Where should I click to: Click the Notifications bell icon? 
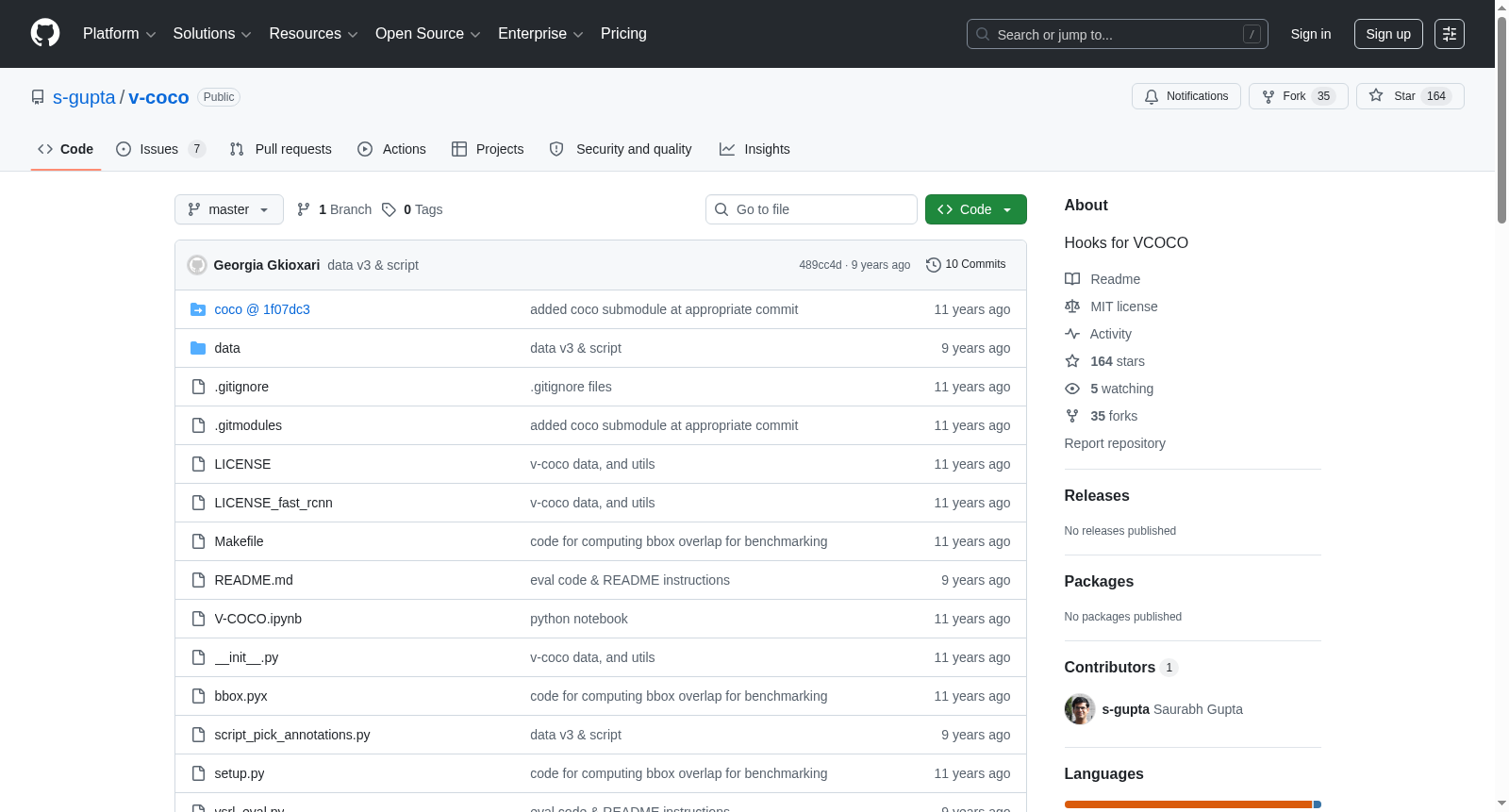(x=1152, y=96)
